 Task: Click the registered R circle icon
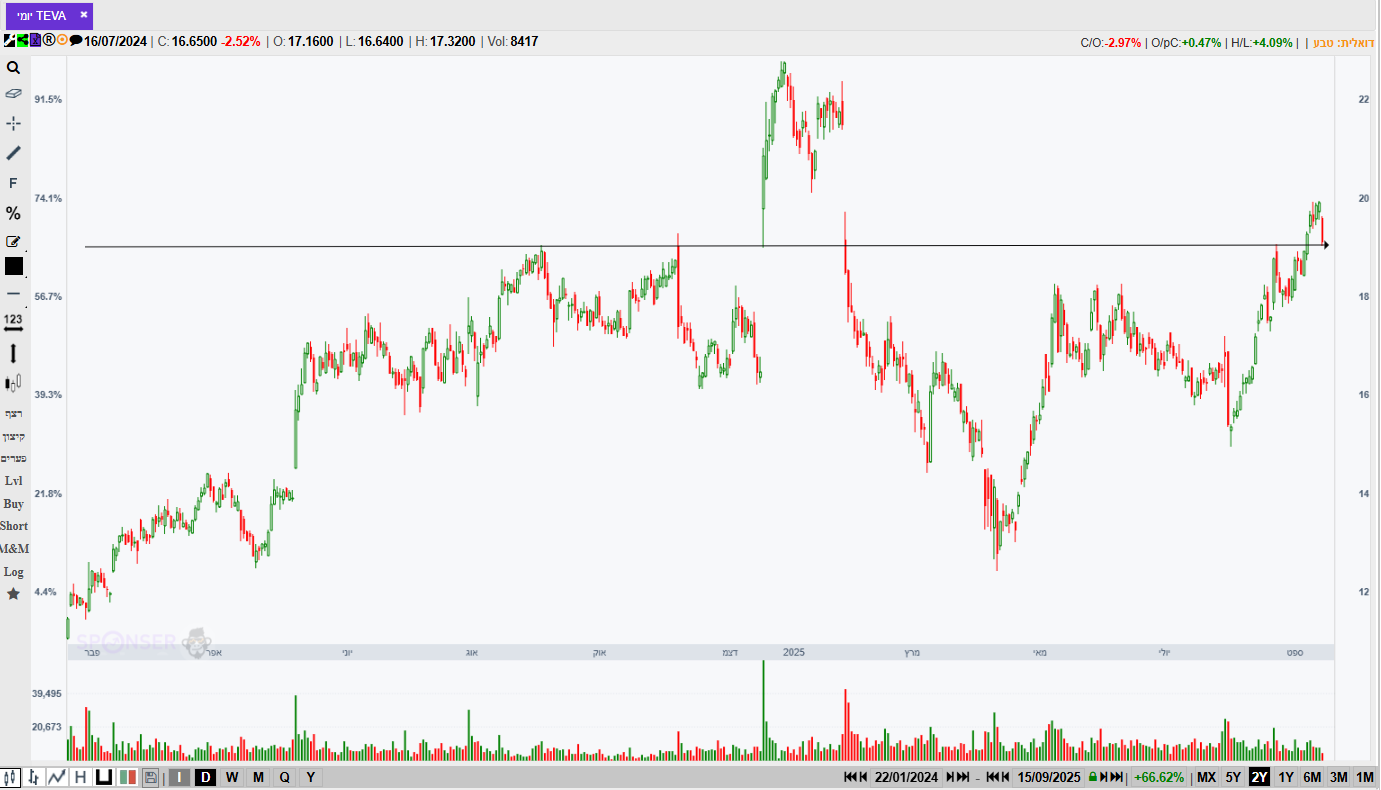click(48, 41)
